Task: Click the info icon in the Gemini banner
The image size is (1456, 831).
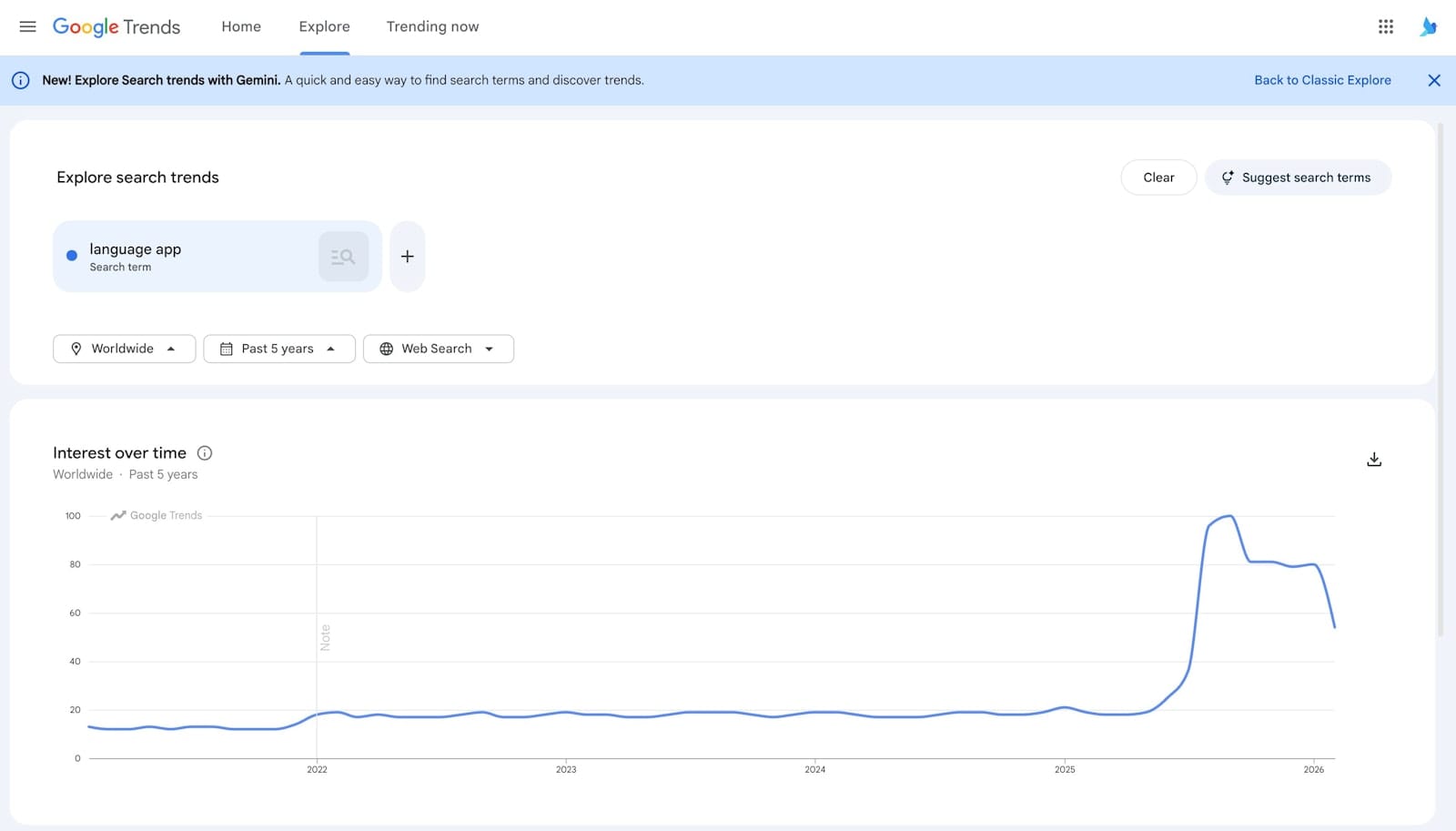Action: click(20, 80)
